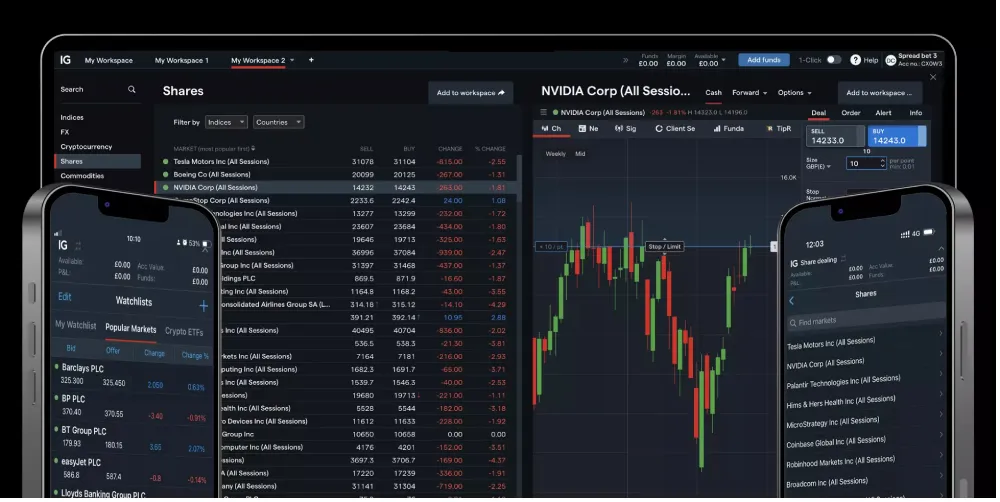Open the Help question mark icon
This screenshot has width=1000, height=502.
(x=855, y=60)
